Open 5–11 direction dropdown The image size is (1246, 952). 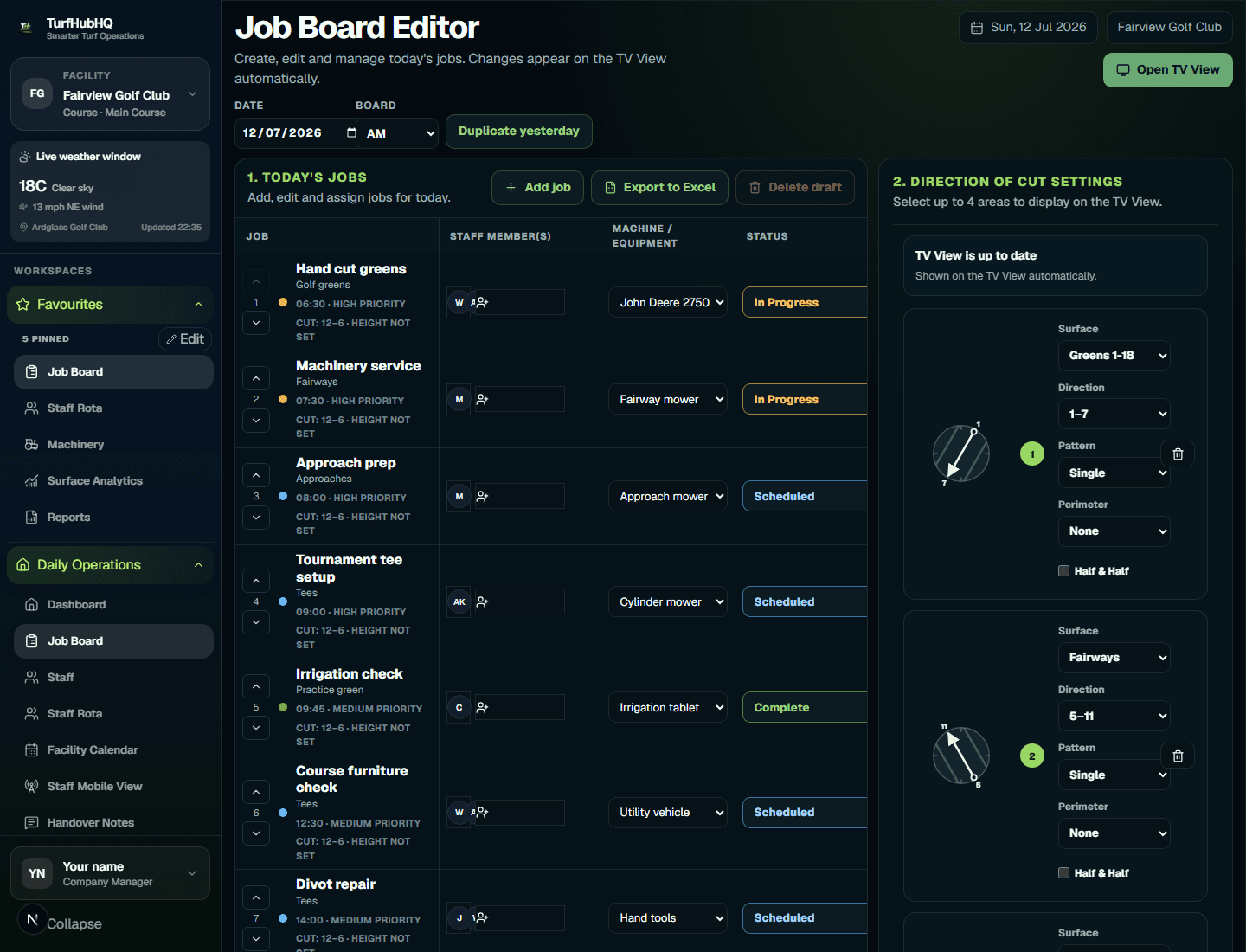tap(1114, 717)
